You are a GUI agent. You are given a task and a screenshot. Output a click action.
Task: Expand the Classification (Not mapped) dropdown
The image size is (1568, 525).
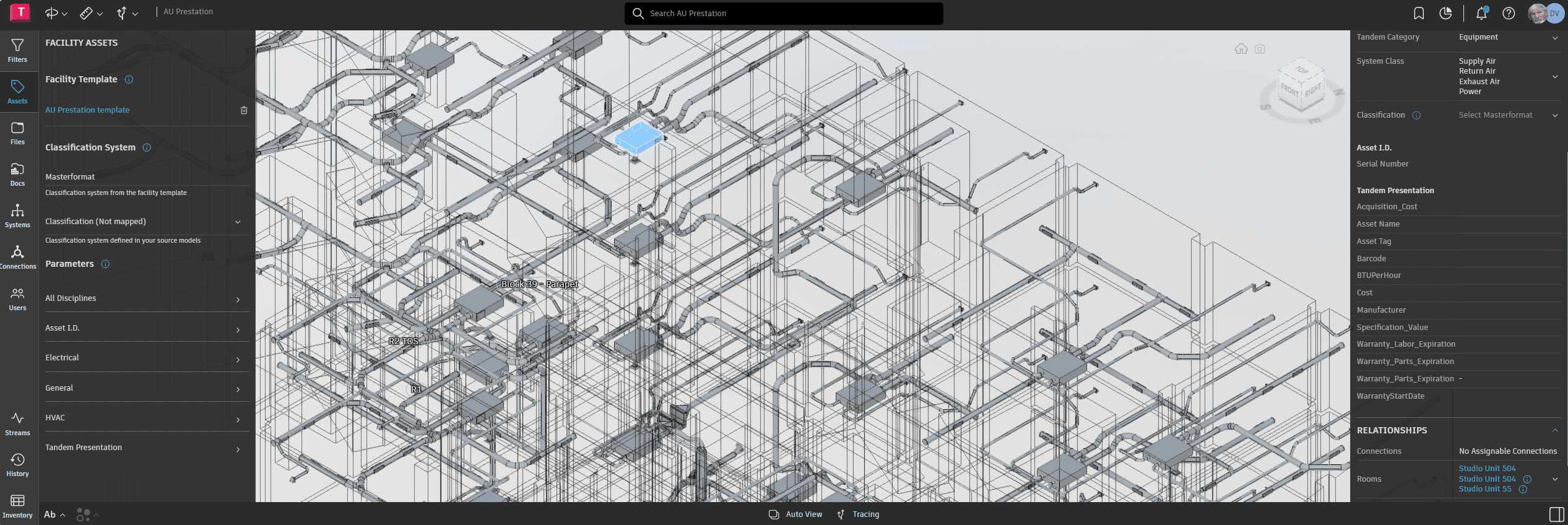pos(238,222)
